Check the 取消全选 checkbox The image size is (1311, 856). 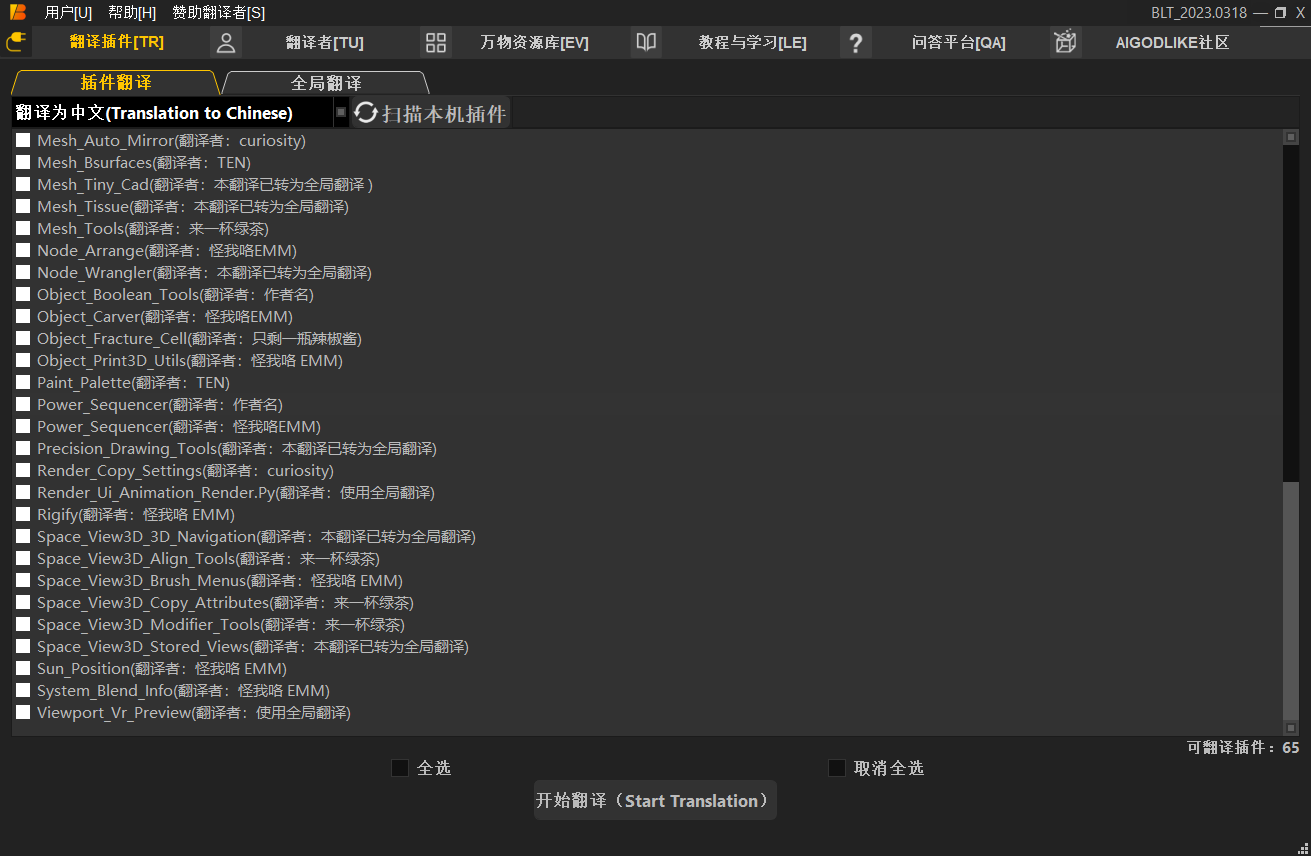point(837,768)
